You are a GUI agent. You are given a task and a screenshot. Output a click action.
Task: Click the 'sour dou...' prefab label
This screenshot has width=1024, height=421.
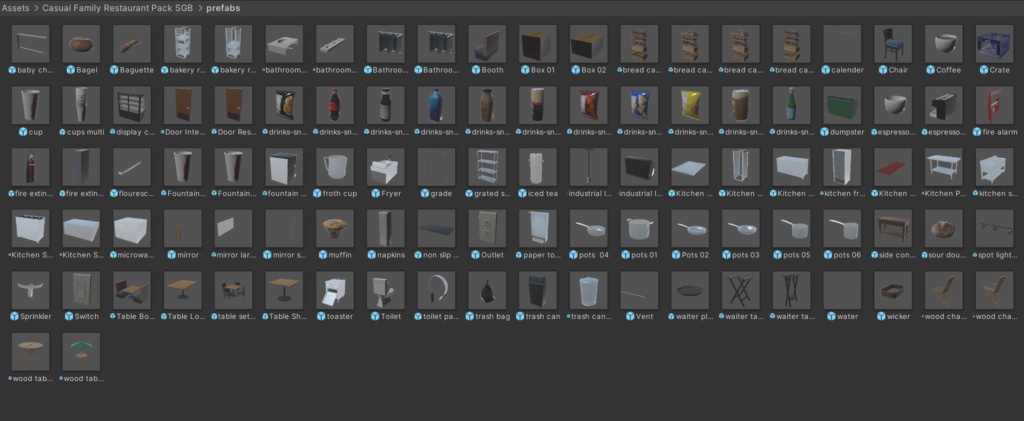click(x=948, y=255)
